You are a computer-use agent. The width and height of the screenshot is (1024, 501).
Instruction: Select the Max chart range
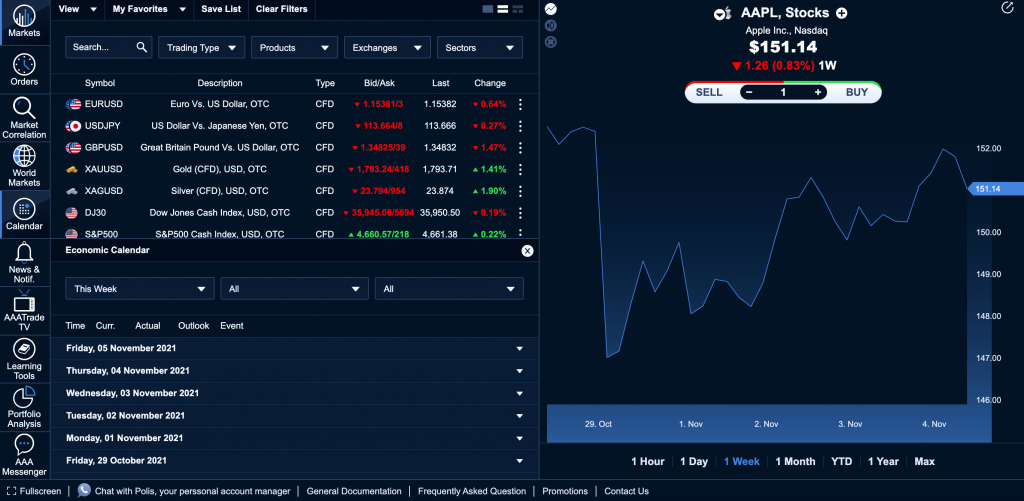pyautogui.click(x=924, y=461)
